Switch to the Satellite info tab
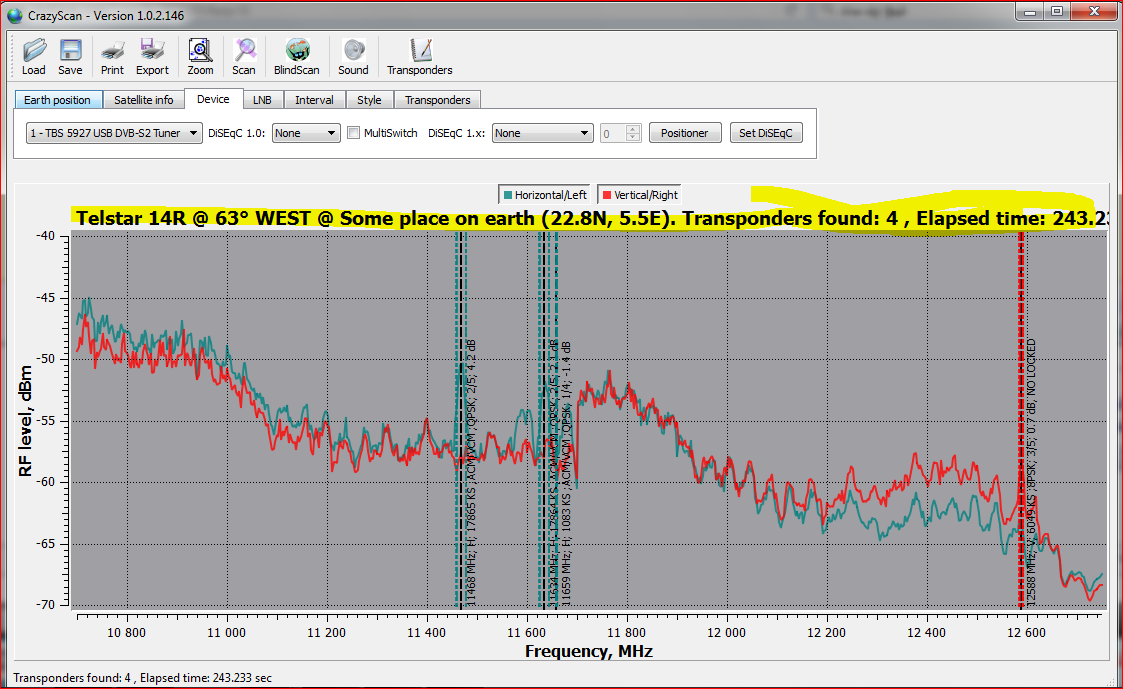 click(x=143, y=100)
